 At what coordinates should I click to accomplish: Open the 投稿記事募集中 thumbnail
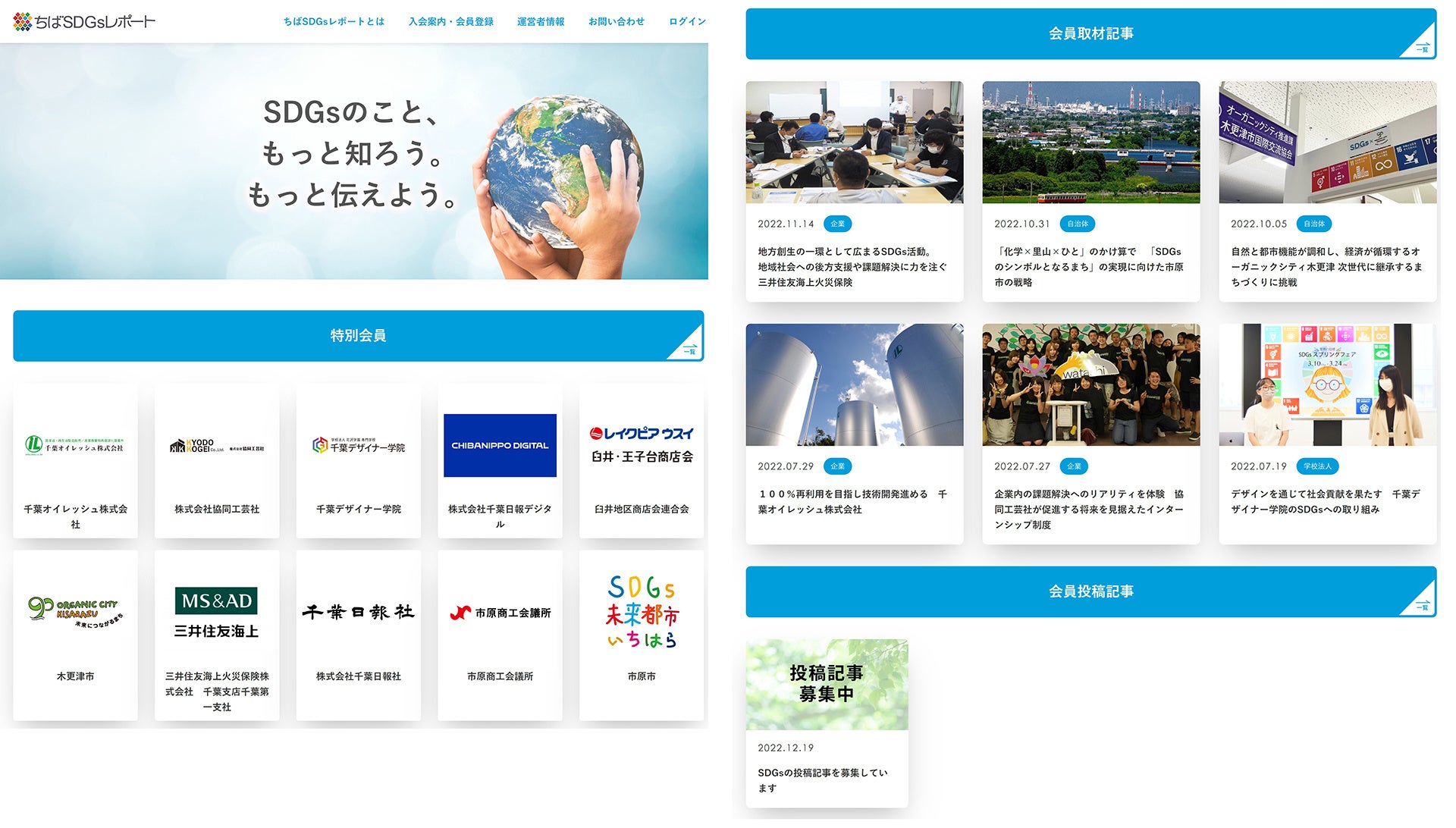click(827, 684)
